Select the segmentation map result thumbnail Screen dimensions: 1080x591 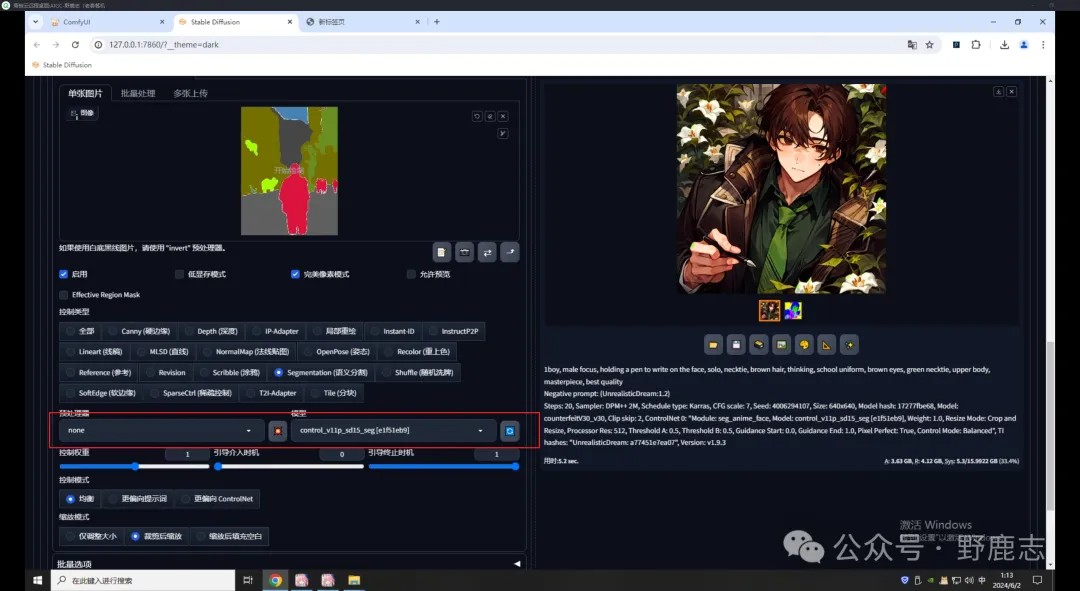(793, 311)
